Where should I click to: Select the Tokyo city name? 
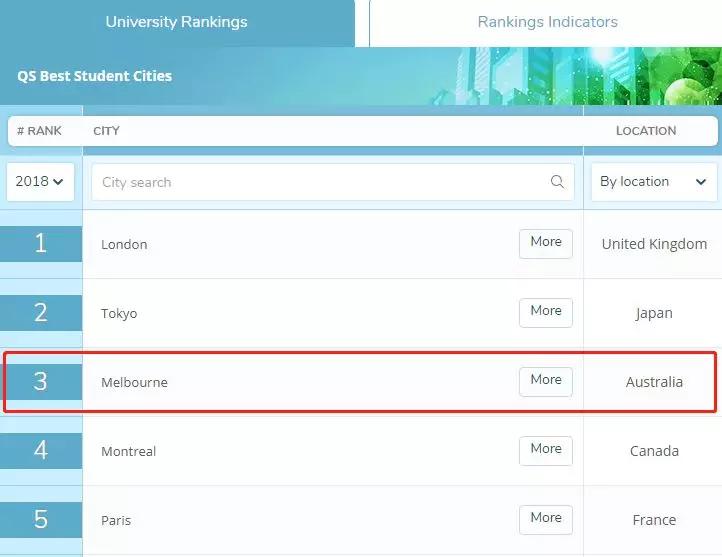[x=119, y=313]
